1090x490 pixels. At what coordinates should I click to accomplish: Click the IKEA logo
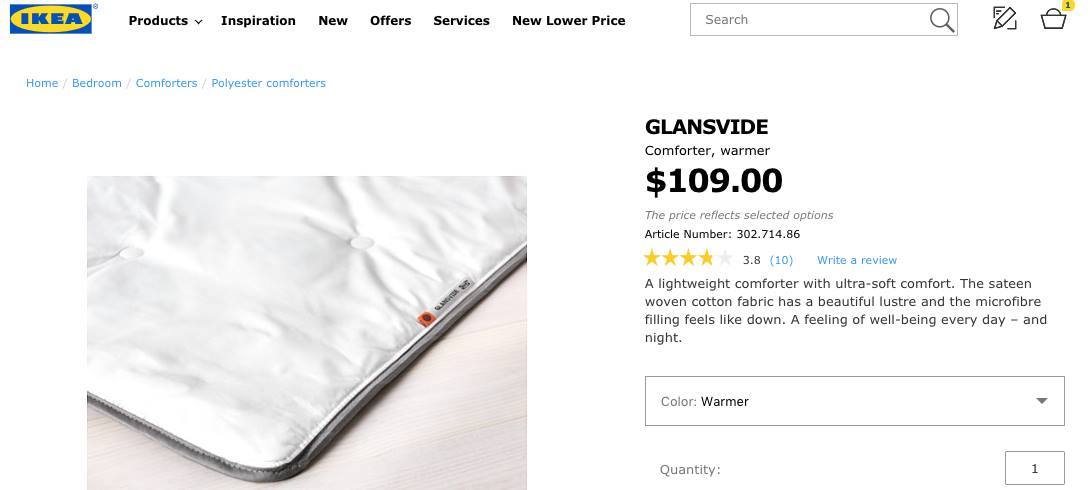coord(51,18)
